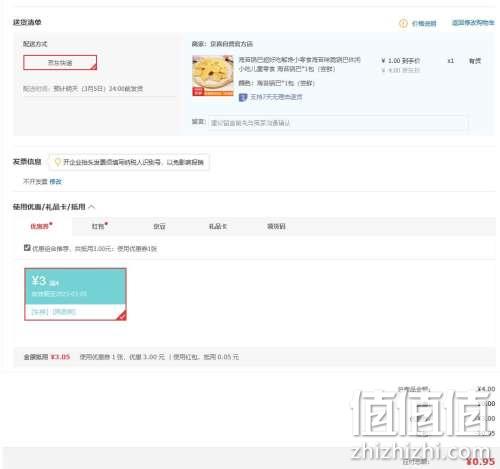Click the 7-day no-reason return badge icon
Viewport: 500px width, 469px height.
243,97
